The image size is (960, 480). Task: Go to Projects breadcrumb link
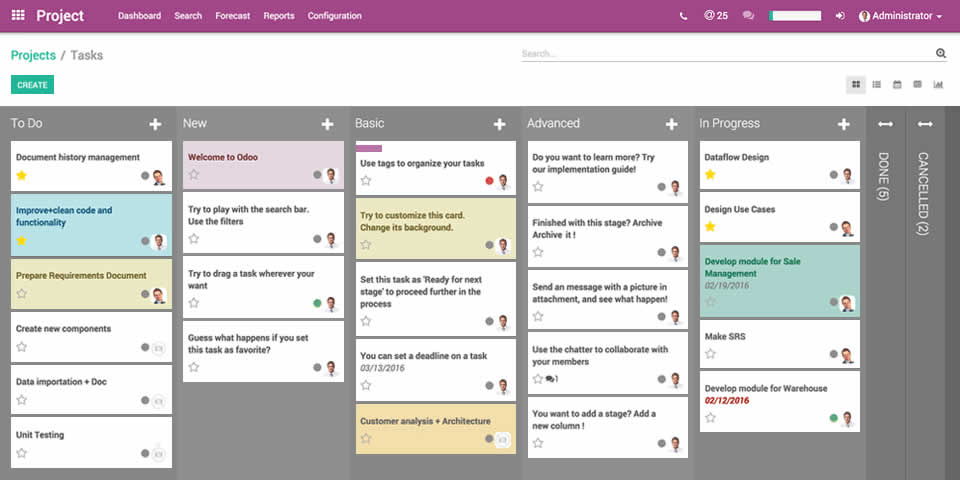(33, 55)
